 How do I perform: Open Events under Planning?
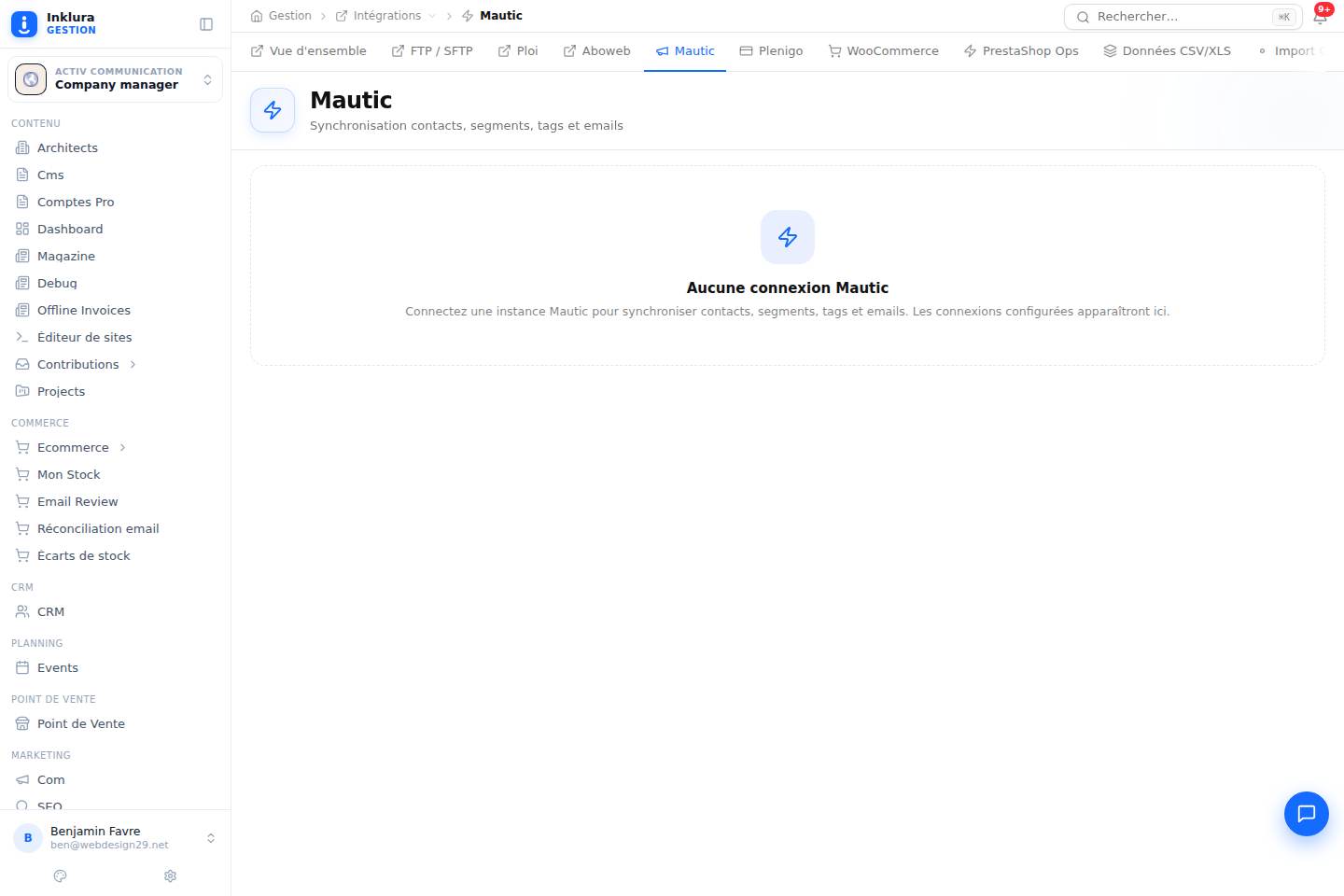116,667
